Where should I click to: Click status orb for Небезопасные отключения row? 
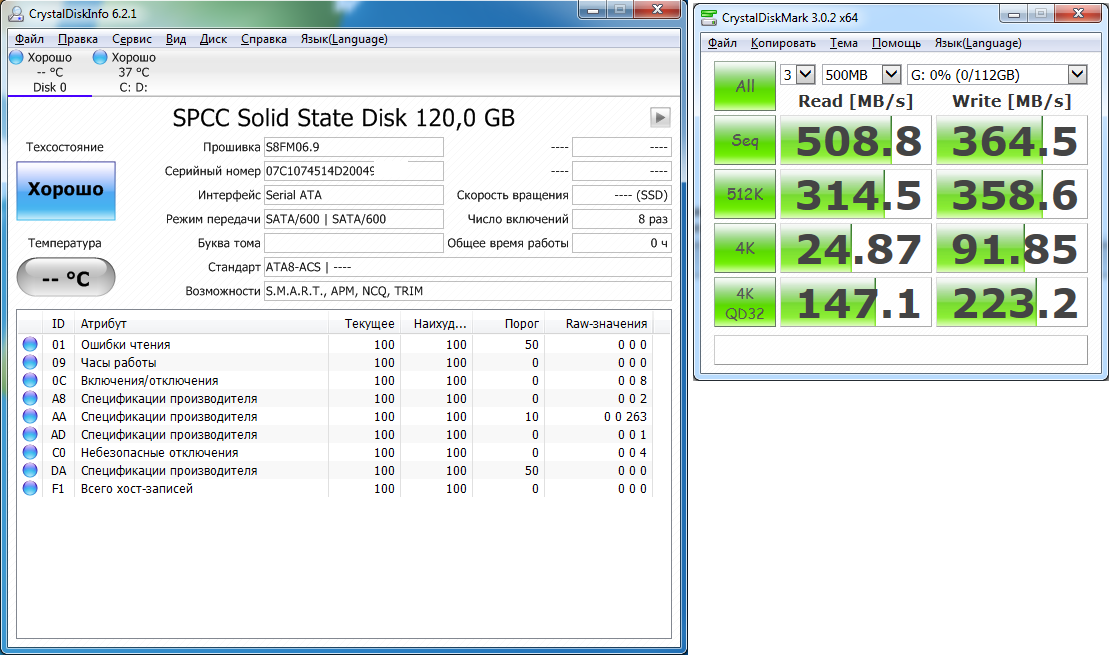(30, 453)
